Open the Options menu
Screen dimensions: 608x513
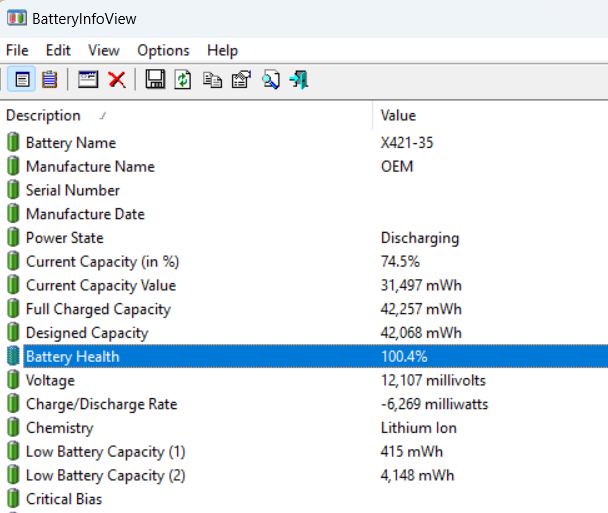pyautogui.click(x=163, y=50)
